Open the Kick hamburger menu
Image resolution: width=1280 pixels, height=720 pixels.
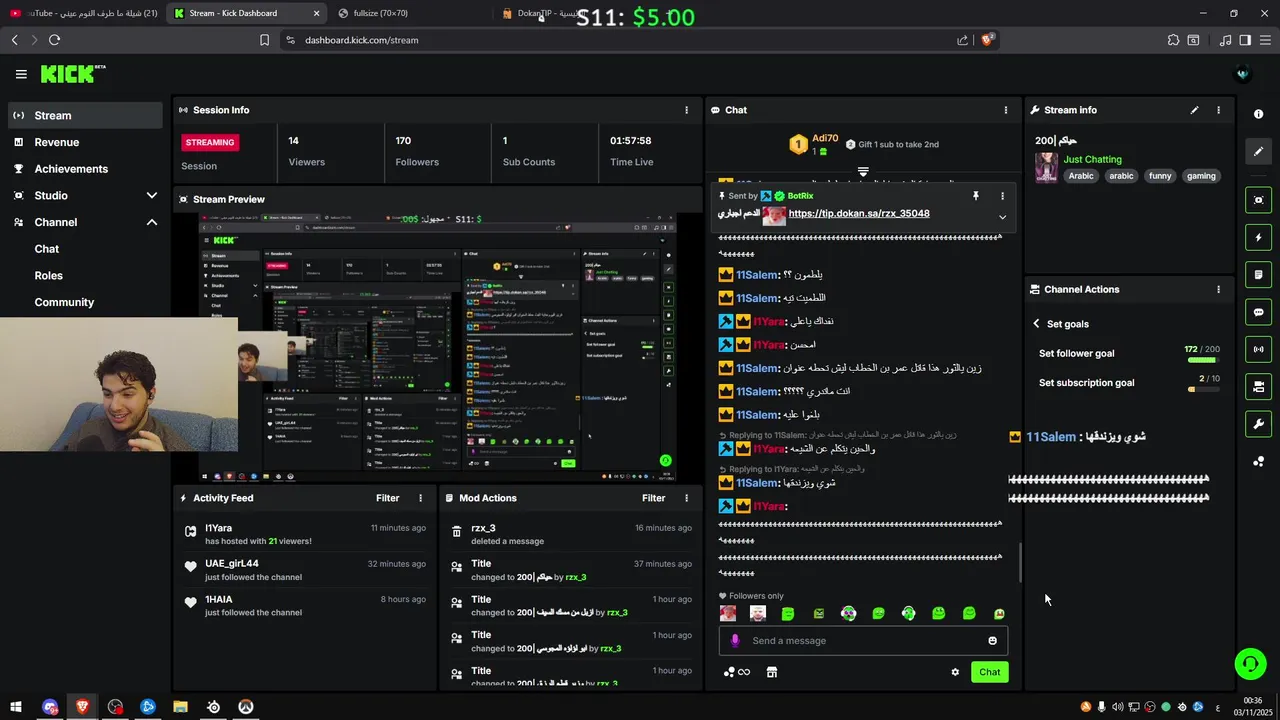pos(21,74)
